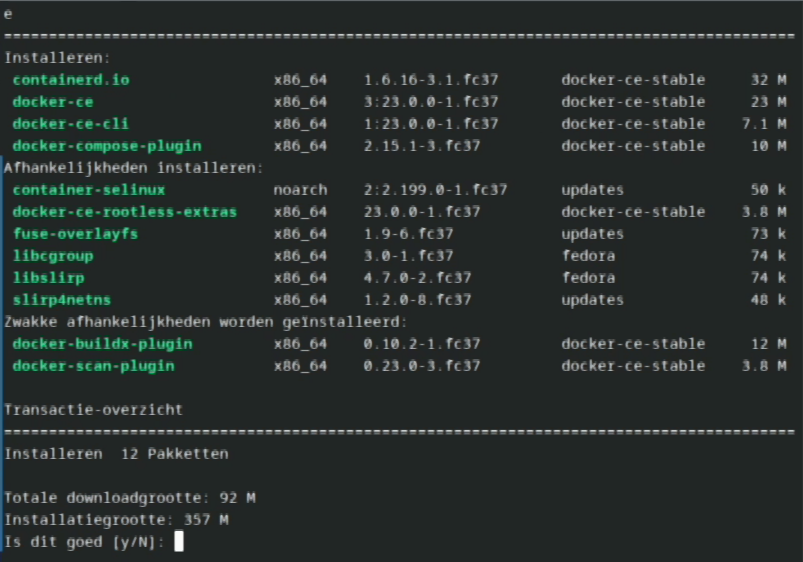
Task: Select the slirp4netns package name
Action: 62,300
